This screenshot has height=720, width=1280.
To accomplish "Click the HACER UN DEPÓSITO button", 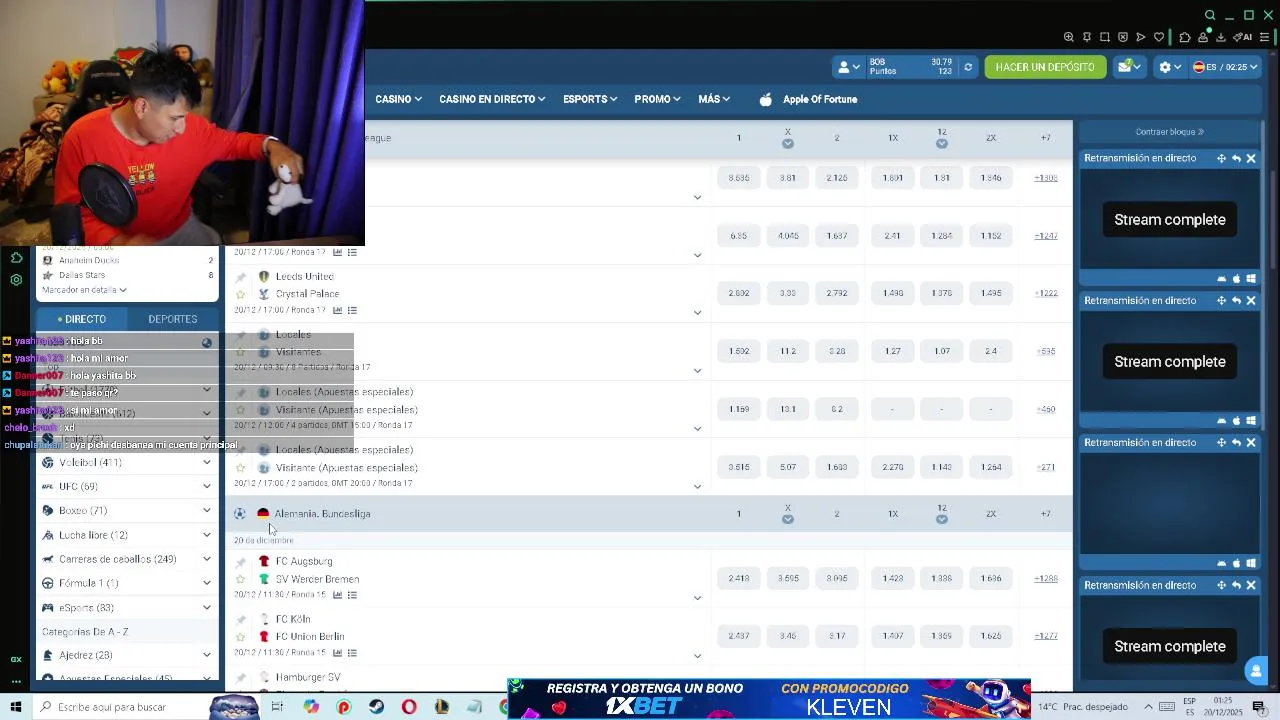I will coord(1045,67).
